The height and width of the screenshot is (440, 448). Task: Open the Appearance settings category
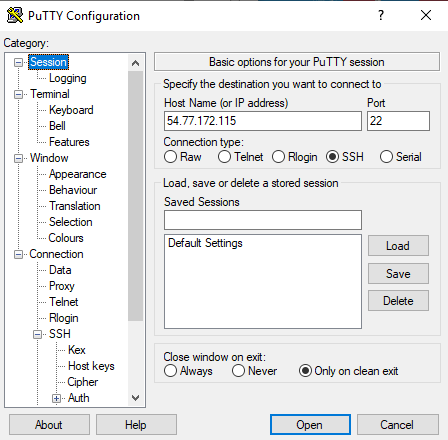[77, 174]
